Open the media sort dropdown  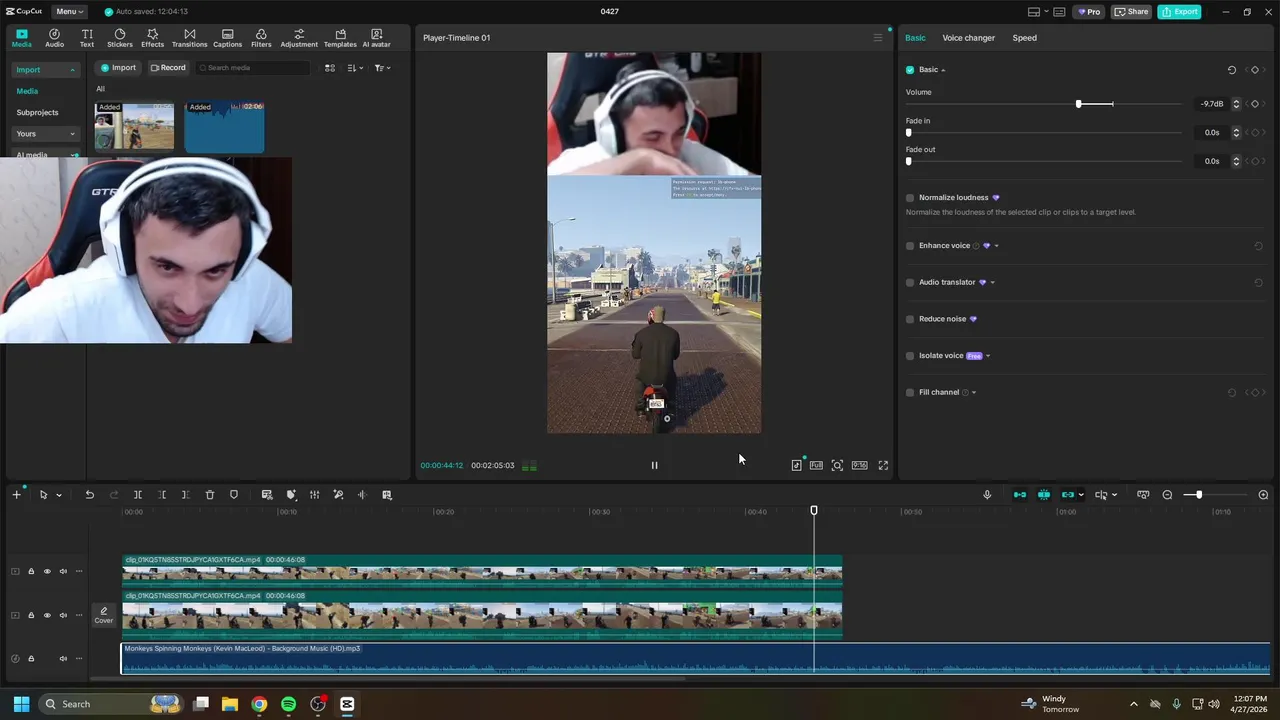[x=355, y=68]
